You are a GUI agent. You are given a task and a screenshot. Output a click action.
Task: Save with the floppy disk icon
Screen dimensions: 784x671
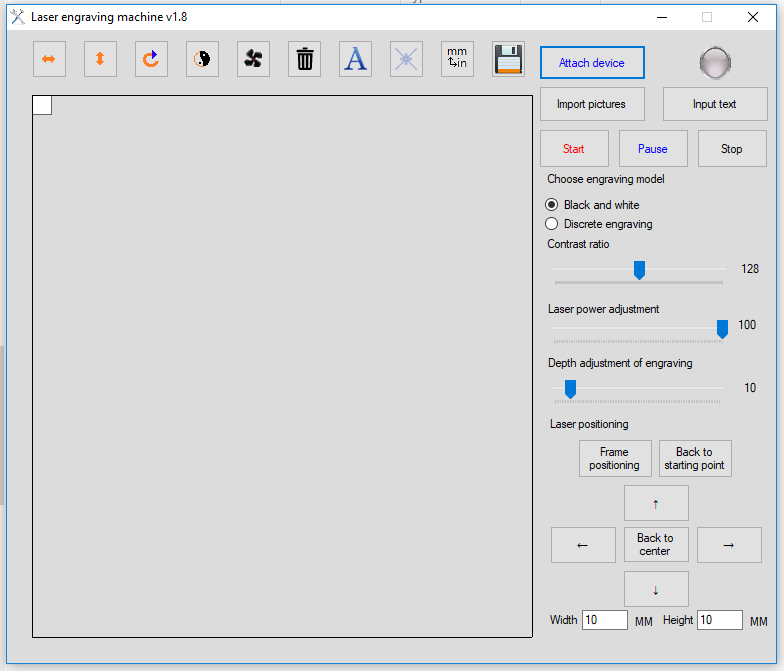click(508, 59)
